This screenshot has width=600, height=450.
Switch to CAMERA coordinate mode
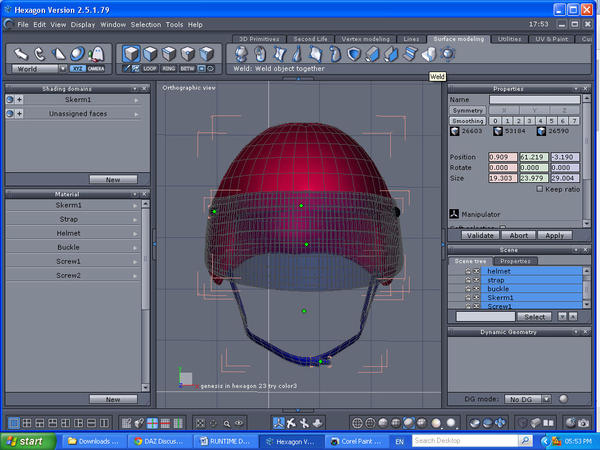[x=96, y=68]
